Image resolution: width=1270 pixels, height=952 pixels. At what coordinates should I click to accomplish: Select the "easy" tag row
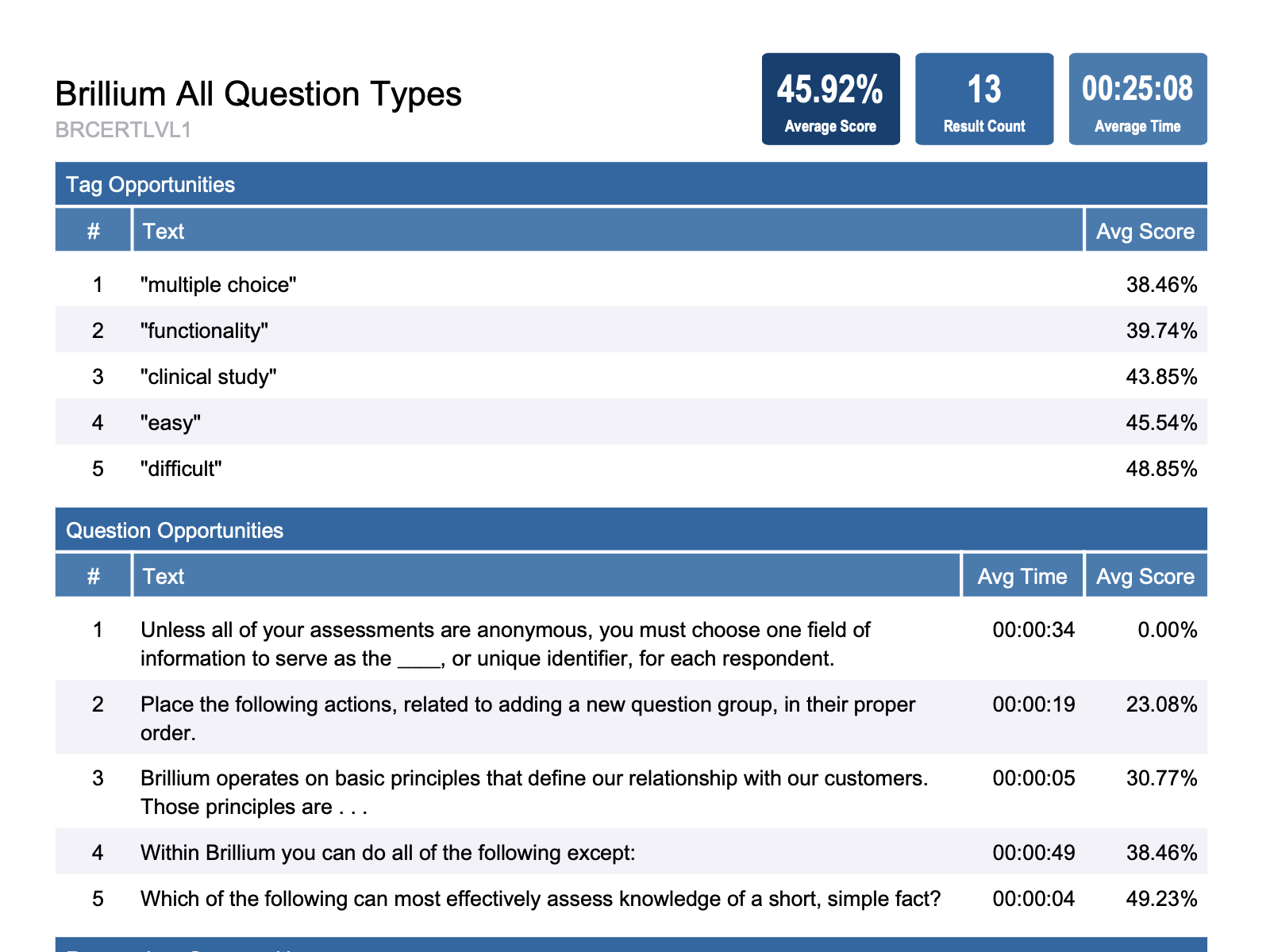click(171, 422)
